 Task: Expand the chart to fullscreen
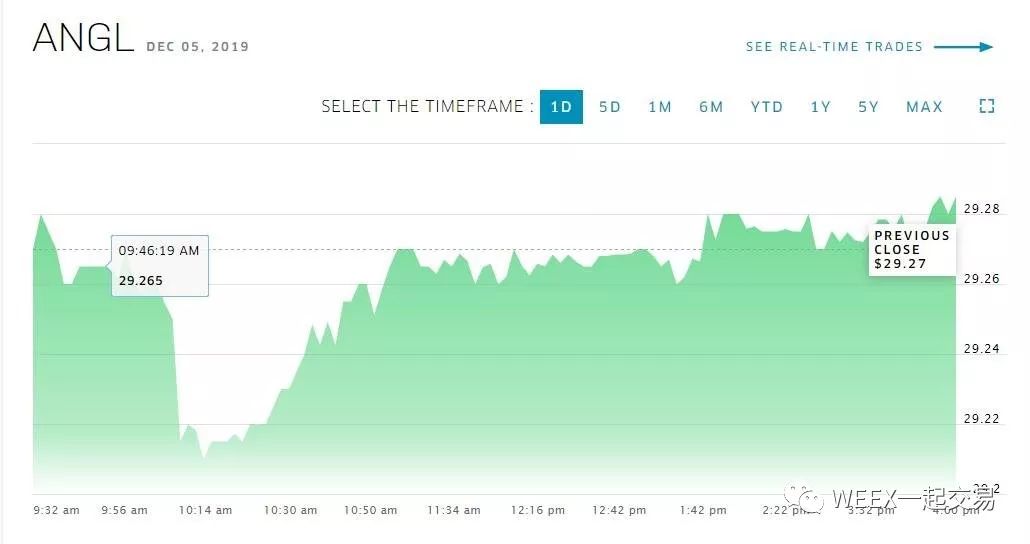coord(986,107)
